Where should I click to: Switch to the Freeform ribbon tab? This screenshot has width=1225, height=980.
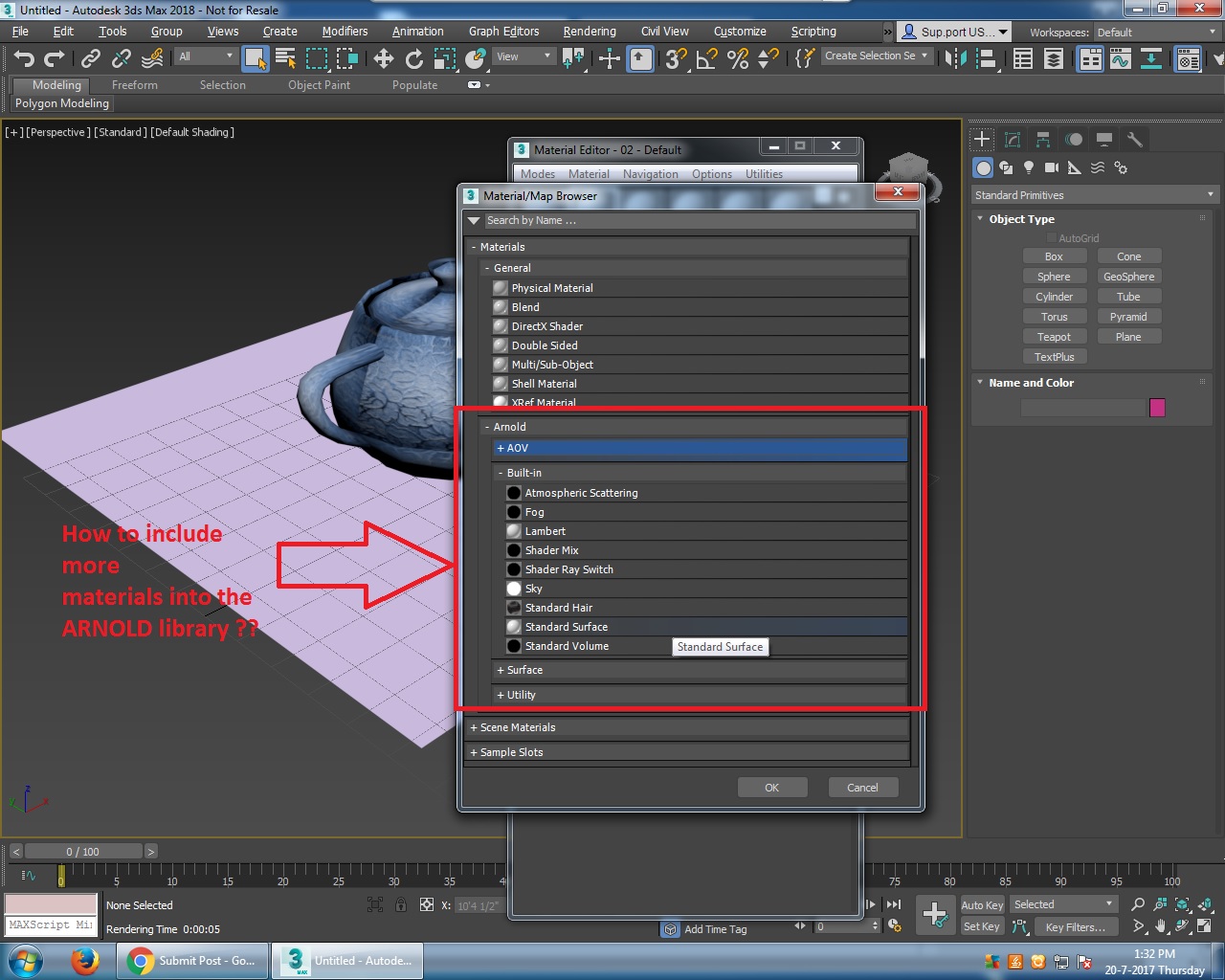click(134, 85)
